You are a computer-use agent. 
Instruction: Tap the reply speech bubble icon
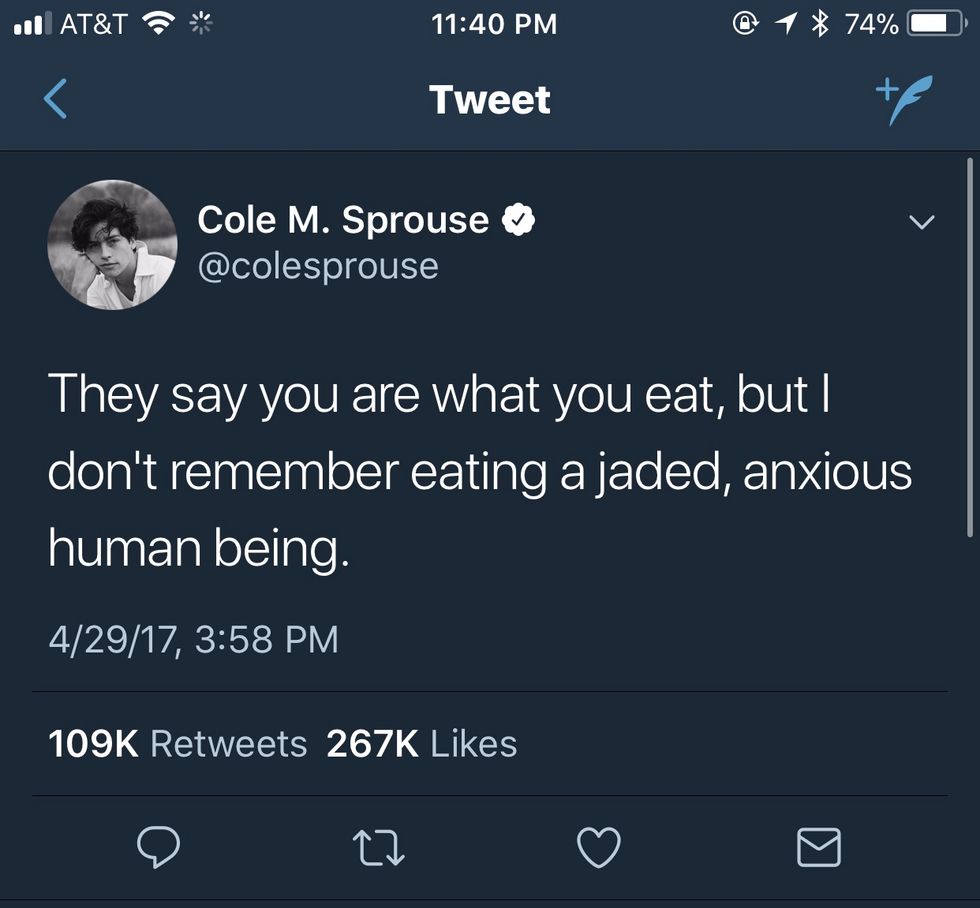click(x=158, y=848)
